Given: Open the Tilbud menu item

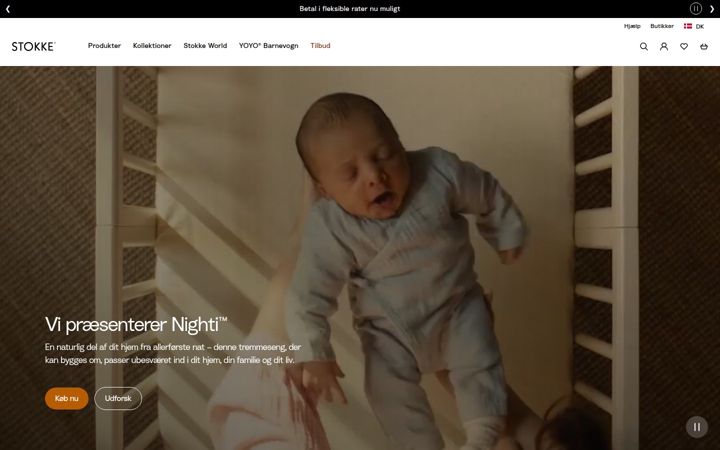Looking at the screenshot, I should (320, 45).
